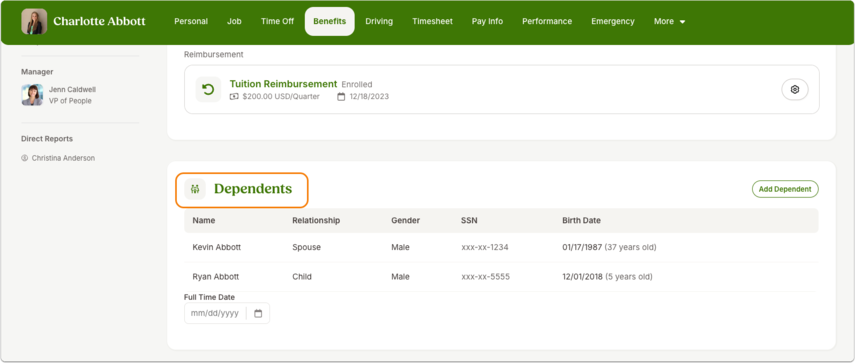855x363 pixels.
Task: Select the Benefits tab
Action: pyautogui.click(x=329, y=21)
